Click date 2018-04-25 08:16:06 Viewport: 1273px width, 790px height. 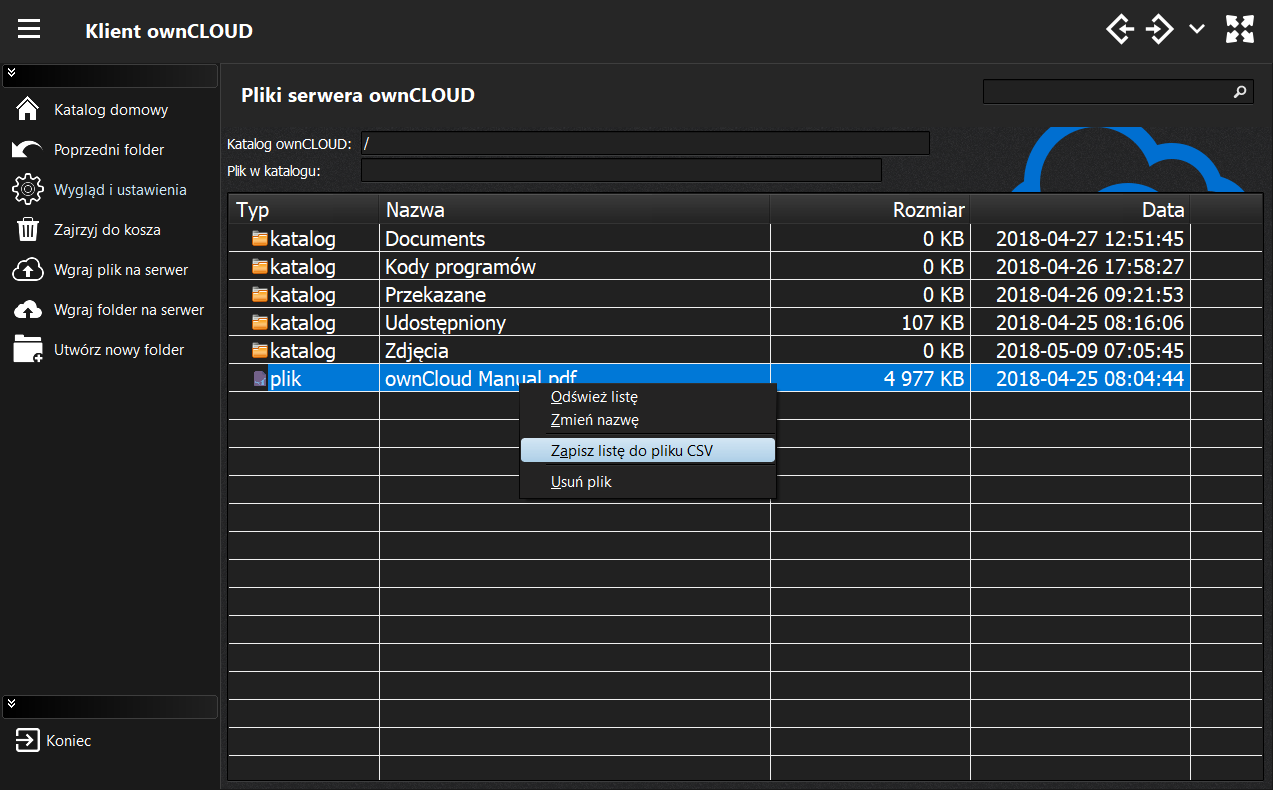click(1080, 322)
